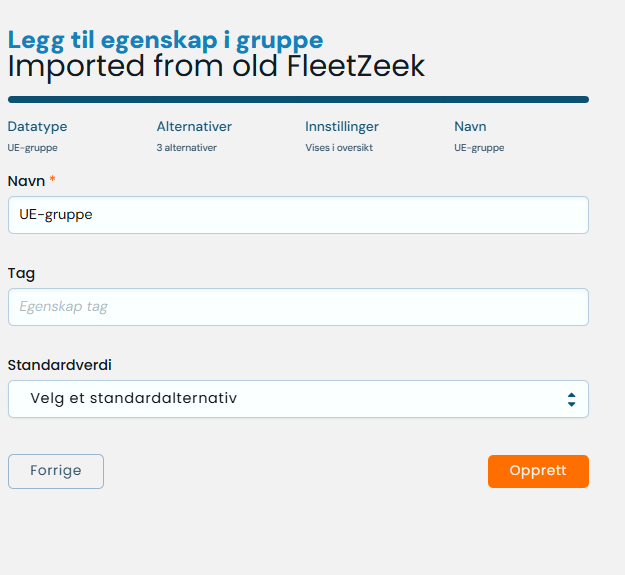Switch to the Alternativer step
The width and height of the screenshot is (625, 575).
(194, 127)
